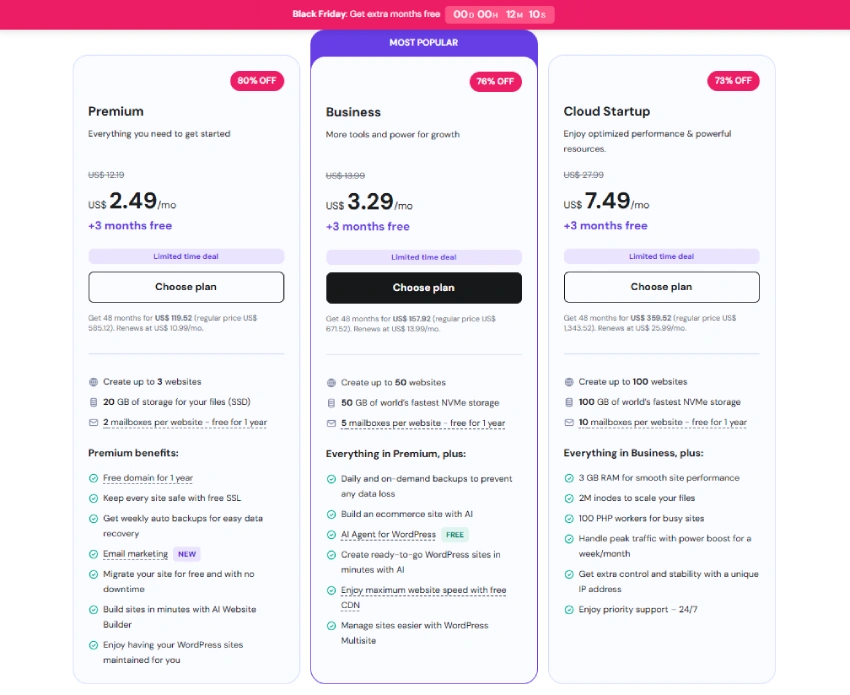Click the checkmark beside priority support feature
The image size is (850, 695).
click(x=571, y=608)
